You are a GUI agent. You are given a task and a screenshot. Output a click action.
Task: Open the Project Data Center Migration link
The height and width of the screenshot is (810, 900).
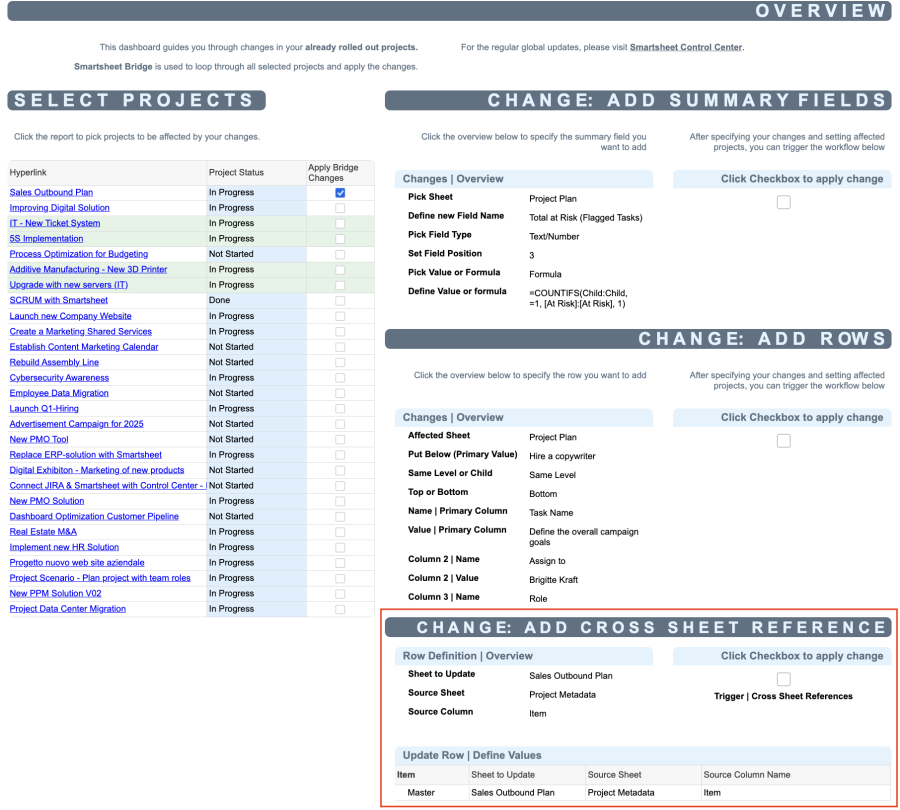67,608
